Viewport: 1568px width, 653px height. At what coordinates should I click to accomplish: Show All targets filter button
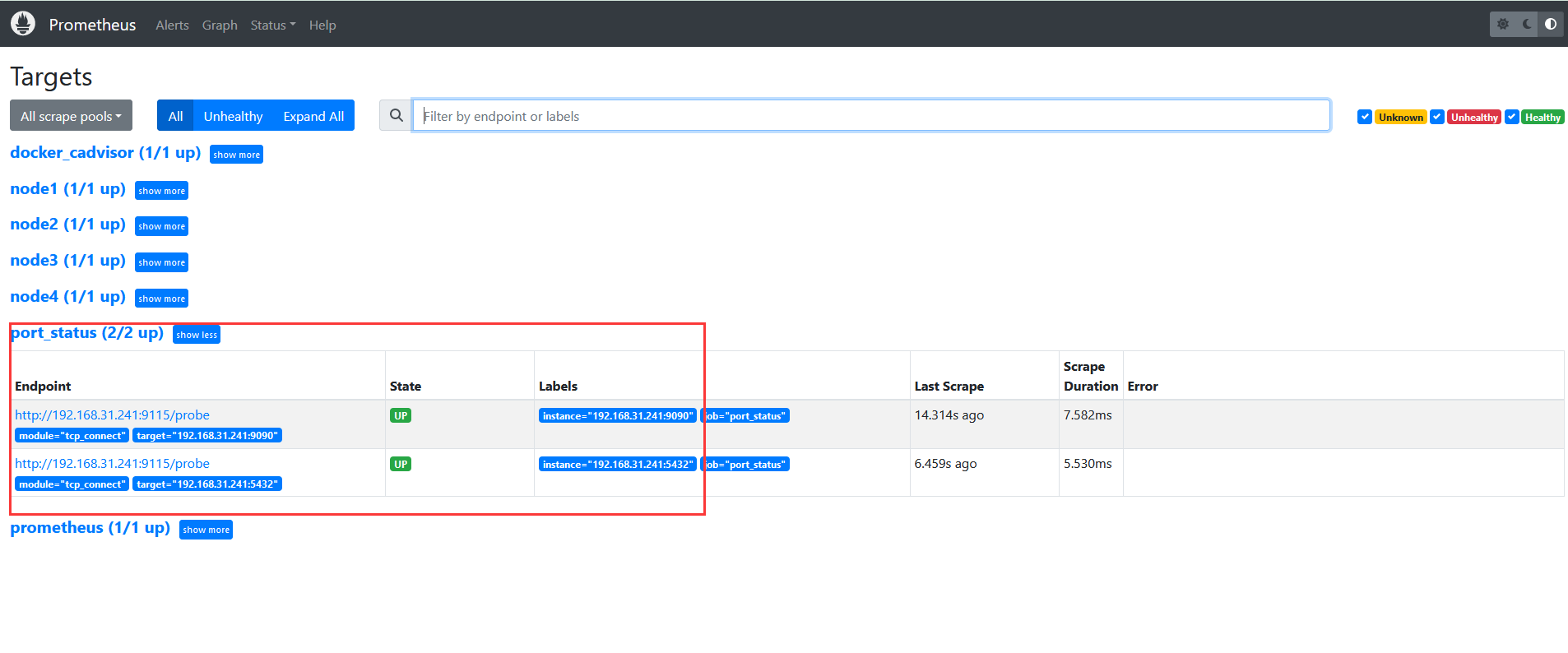coord(175,116)
